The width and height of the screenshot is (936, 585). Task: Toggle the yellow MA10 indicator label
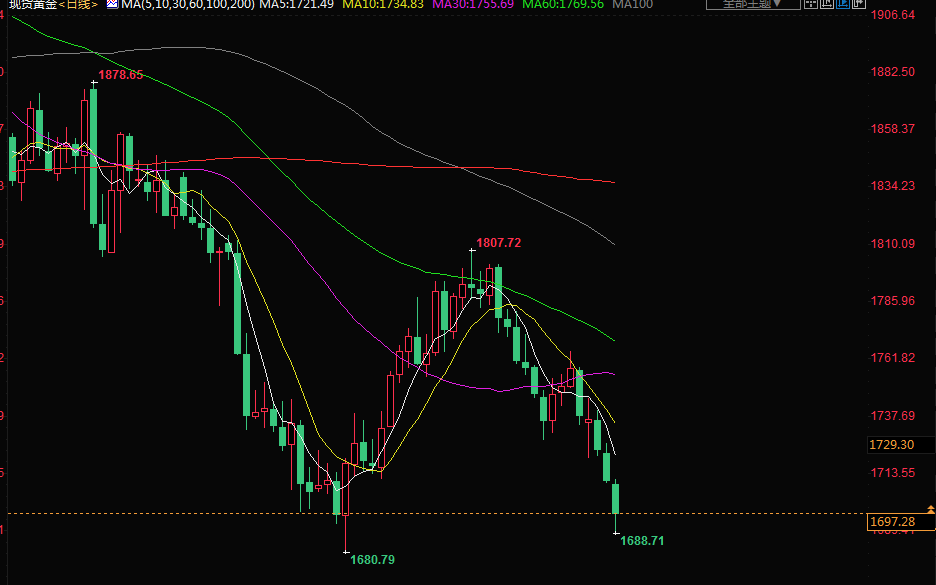[383, 5]
